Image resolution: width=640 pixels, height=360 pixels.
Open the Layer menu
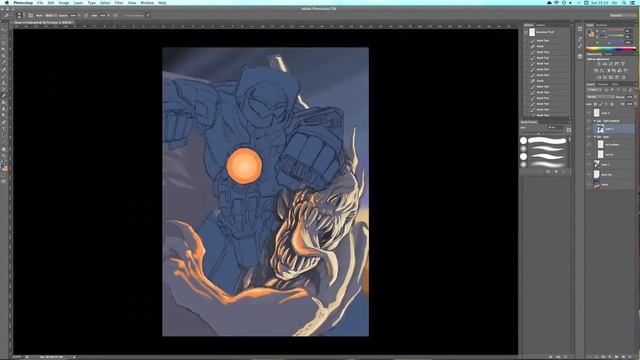78,2
